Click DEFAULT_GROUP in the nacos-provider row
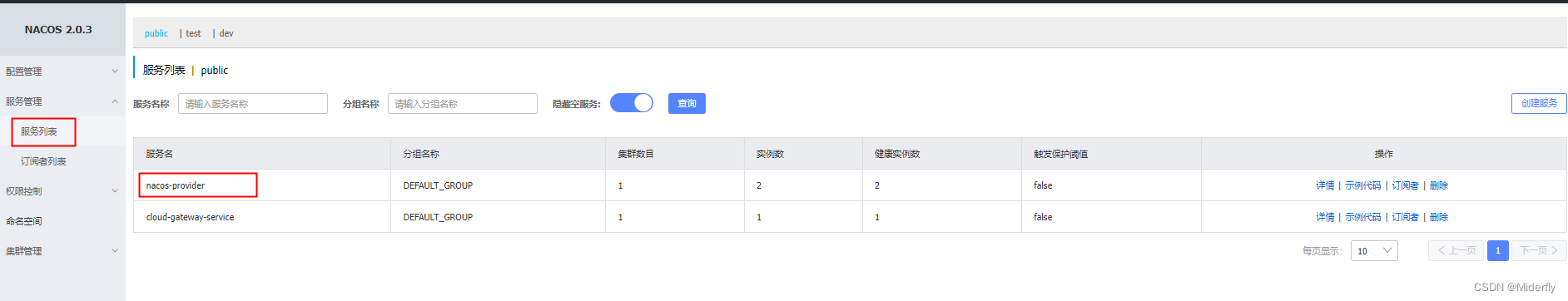The height and width of the screenshot is (301, 1568). coord(438,185)
